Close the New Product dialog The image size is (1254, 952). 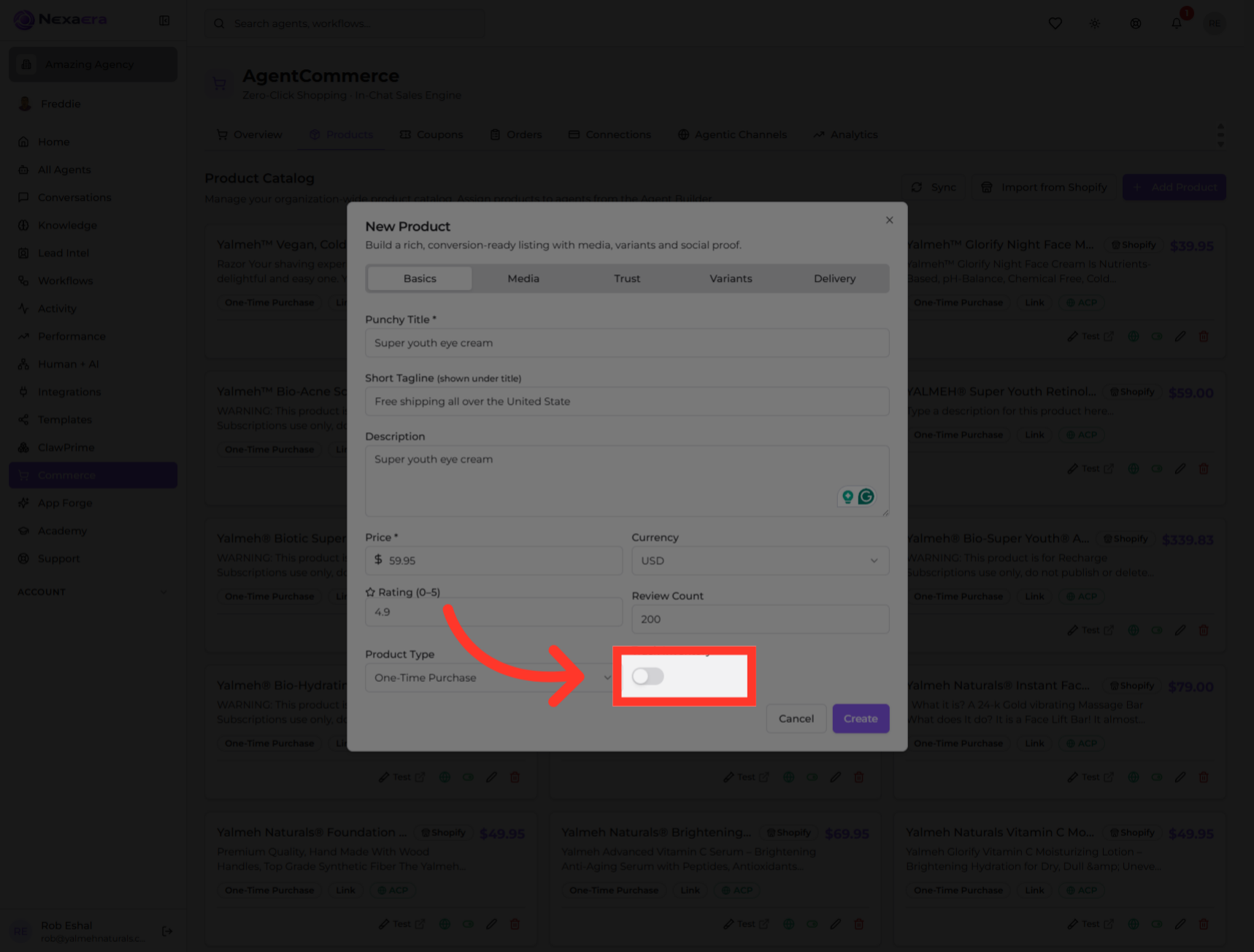(889, 220)
